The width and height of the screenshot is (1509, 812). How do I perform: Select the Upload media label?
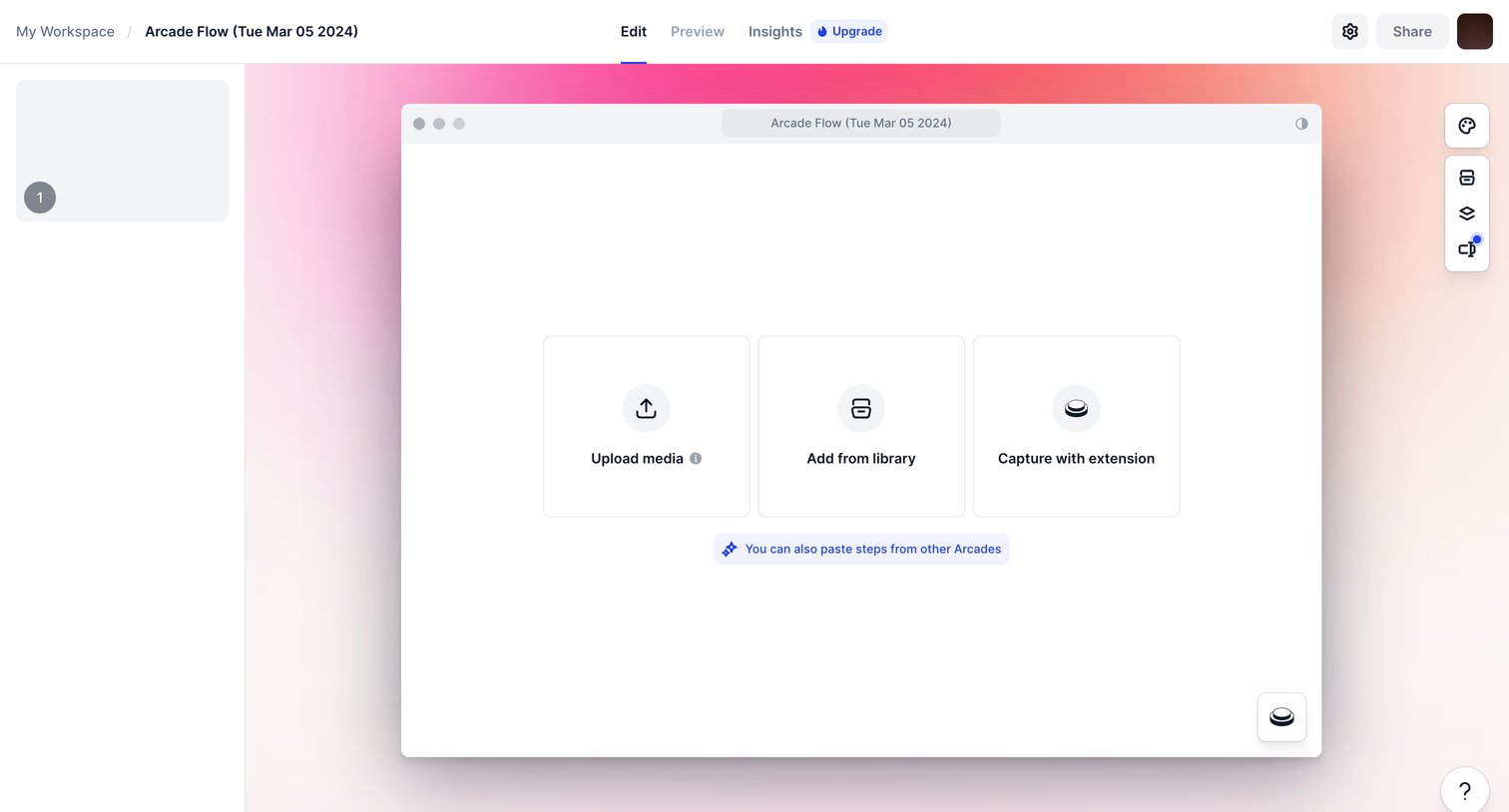637,459
